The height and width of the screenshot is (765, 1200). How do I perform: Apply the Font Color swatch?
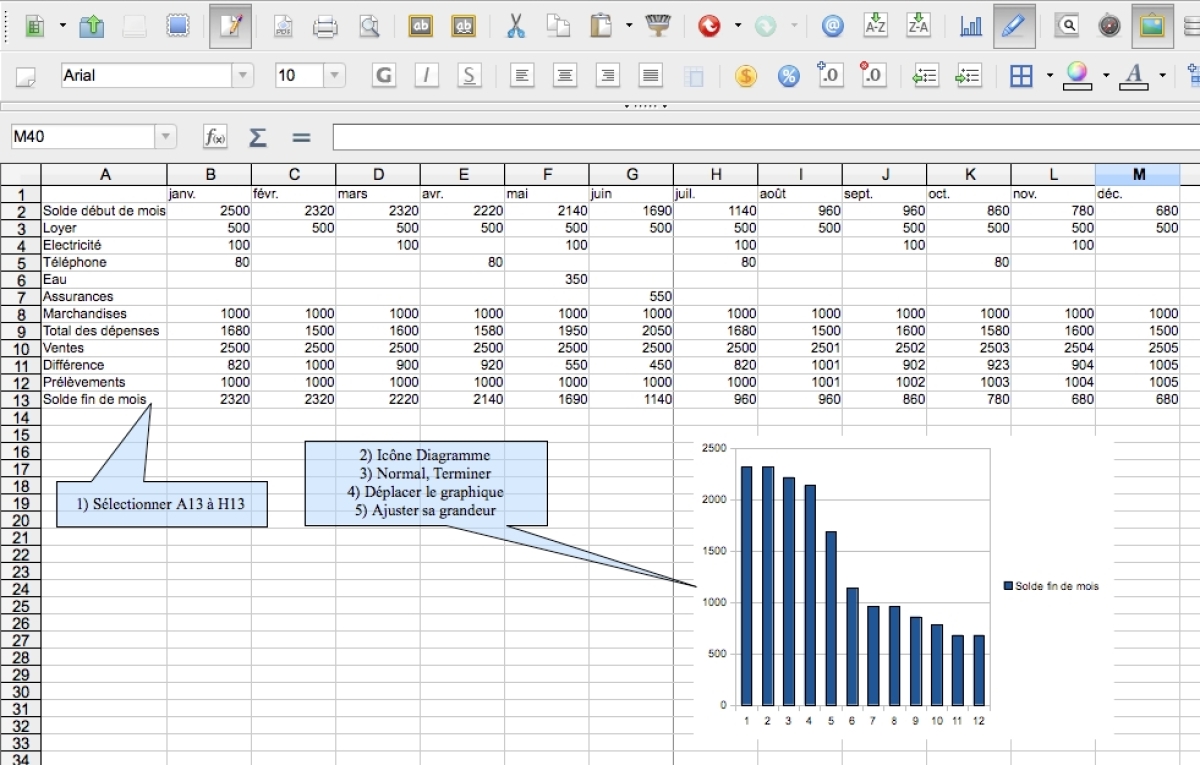[1134, 75]
